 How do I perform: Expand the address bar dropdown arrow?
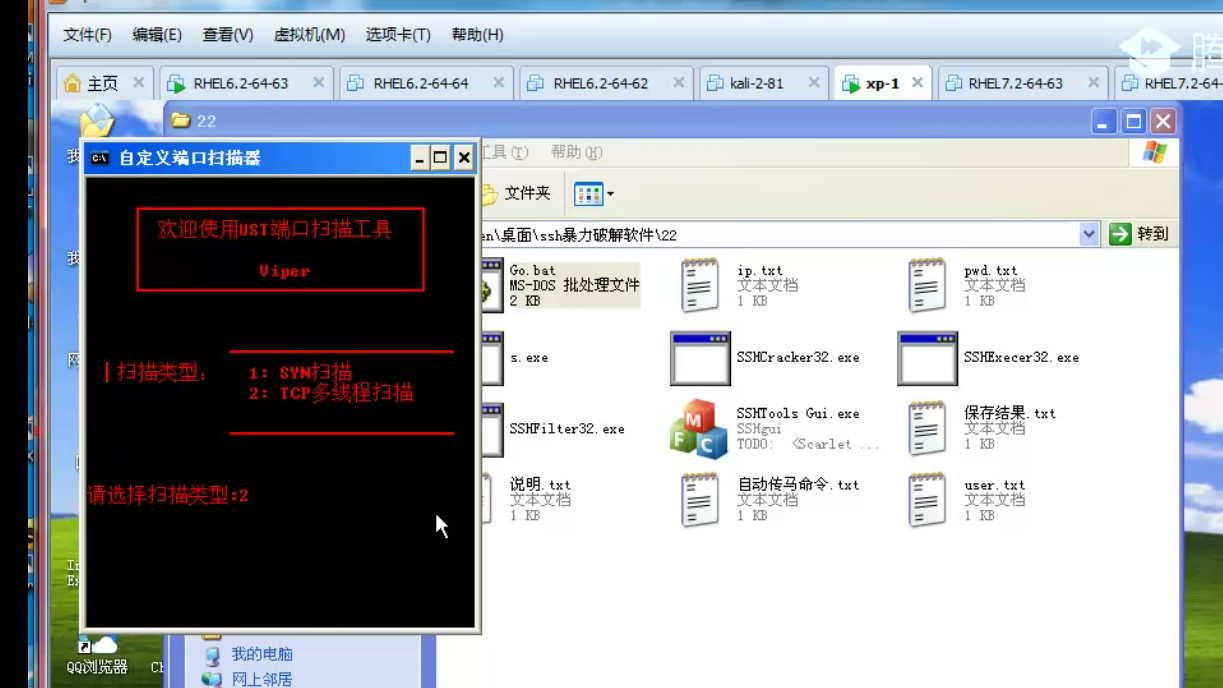click(x=1089, y=234)
